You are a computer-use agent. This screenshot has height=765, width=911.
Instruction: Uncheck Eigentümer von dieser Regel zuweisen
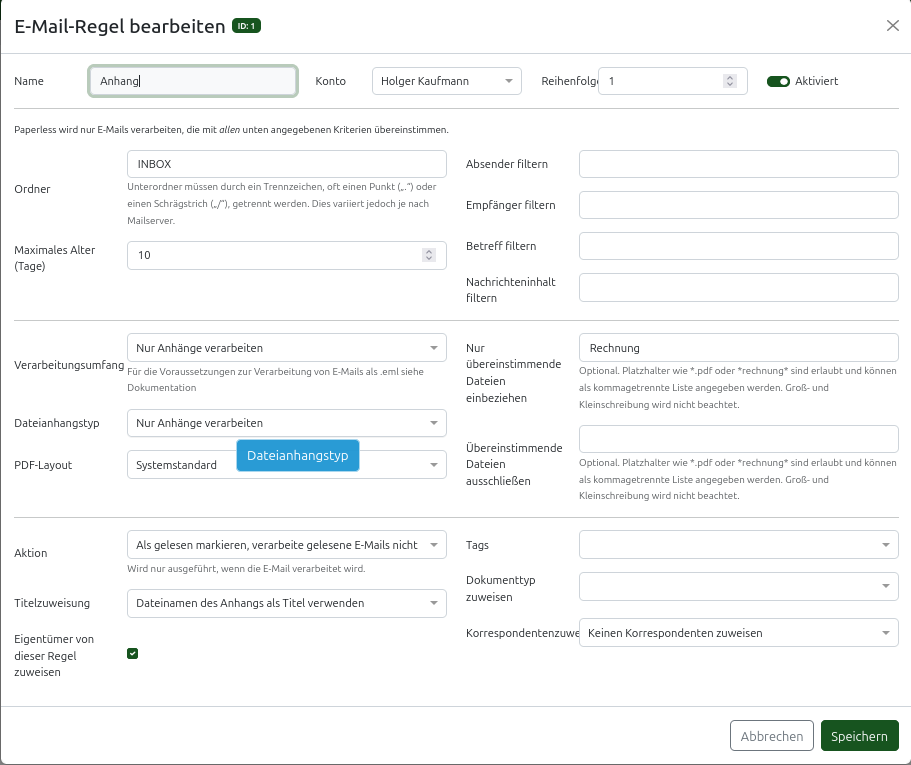pos(132,654)
